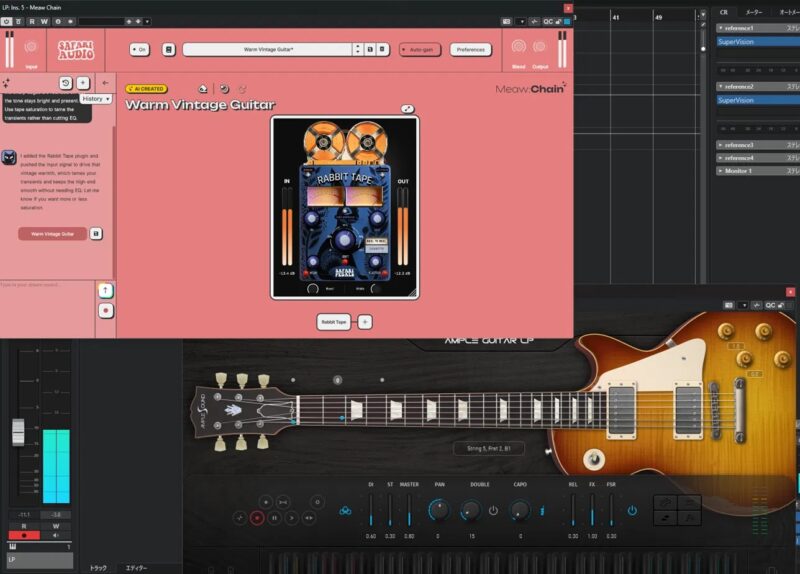Send the chat message with up-arrow button
The height and width of the screenshot is (574, 800).
(x=106, y=290)
